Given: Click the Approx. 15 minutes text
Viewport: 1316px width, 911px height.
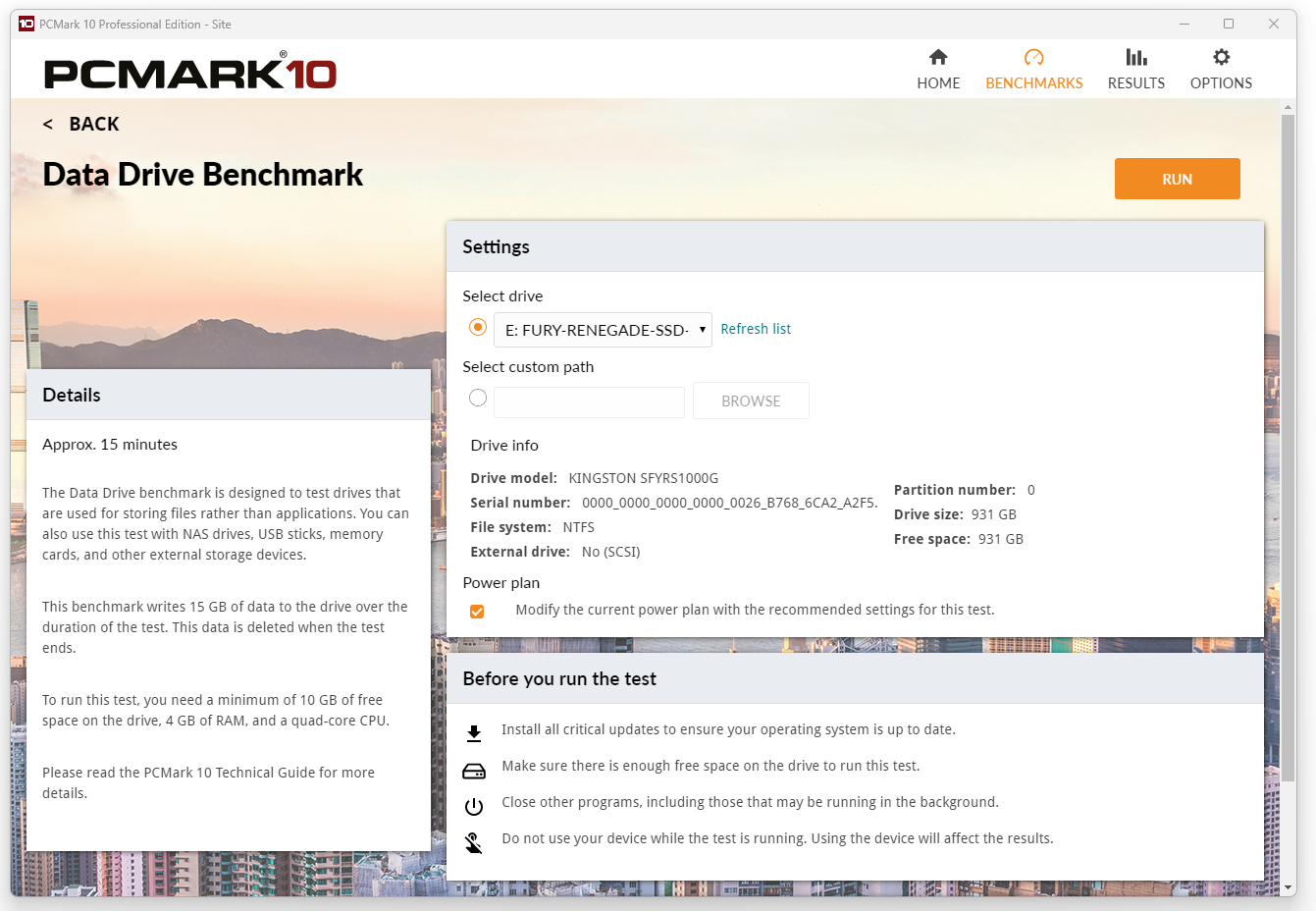Looking at the screenshot, I should click(x=110, y=445).
